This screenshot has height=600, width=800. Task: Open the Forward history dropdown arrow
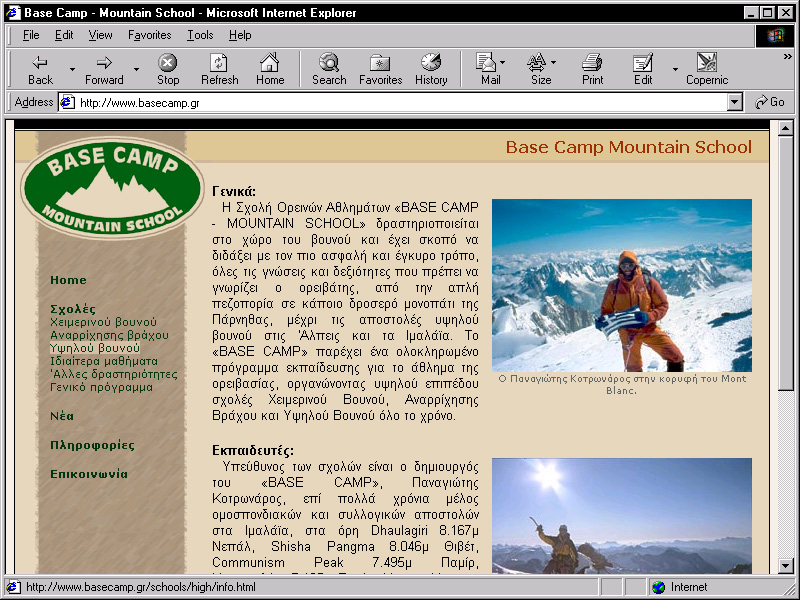click(136, 69)
